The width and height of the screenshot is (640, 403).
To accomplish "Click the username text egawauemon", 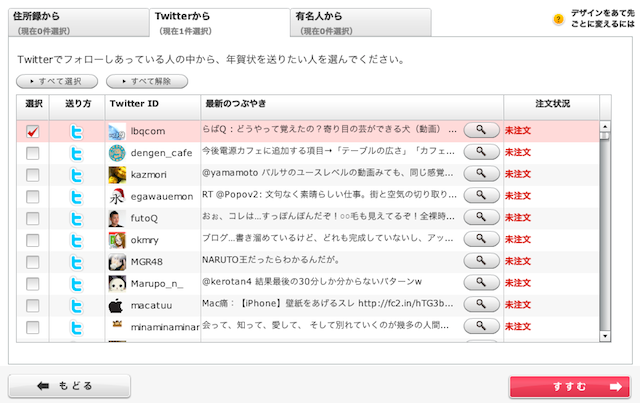I will tap(162, 196).
